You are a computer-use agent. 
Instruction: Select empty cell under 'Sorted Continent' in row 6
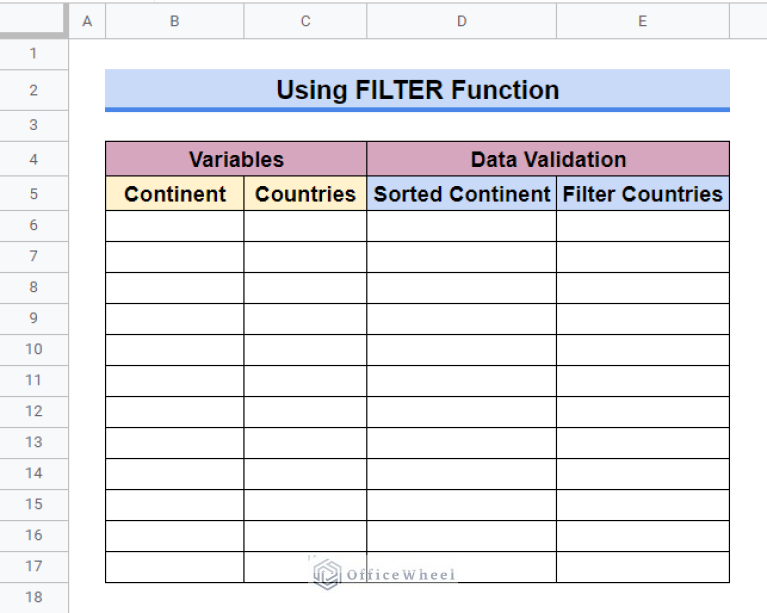point(461,226)
